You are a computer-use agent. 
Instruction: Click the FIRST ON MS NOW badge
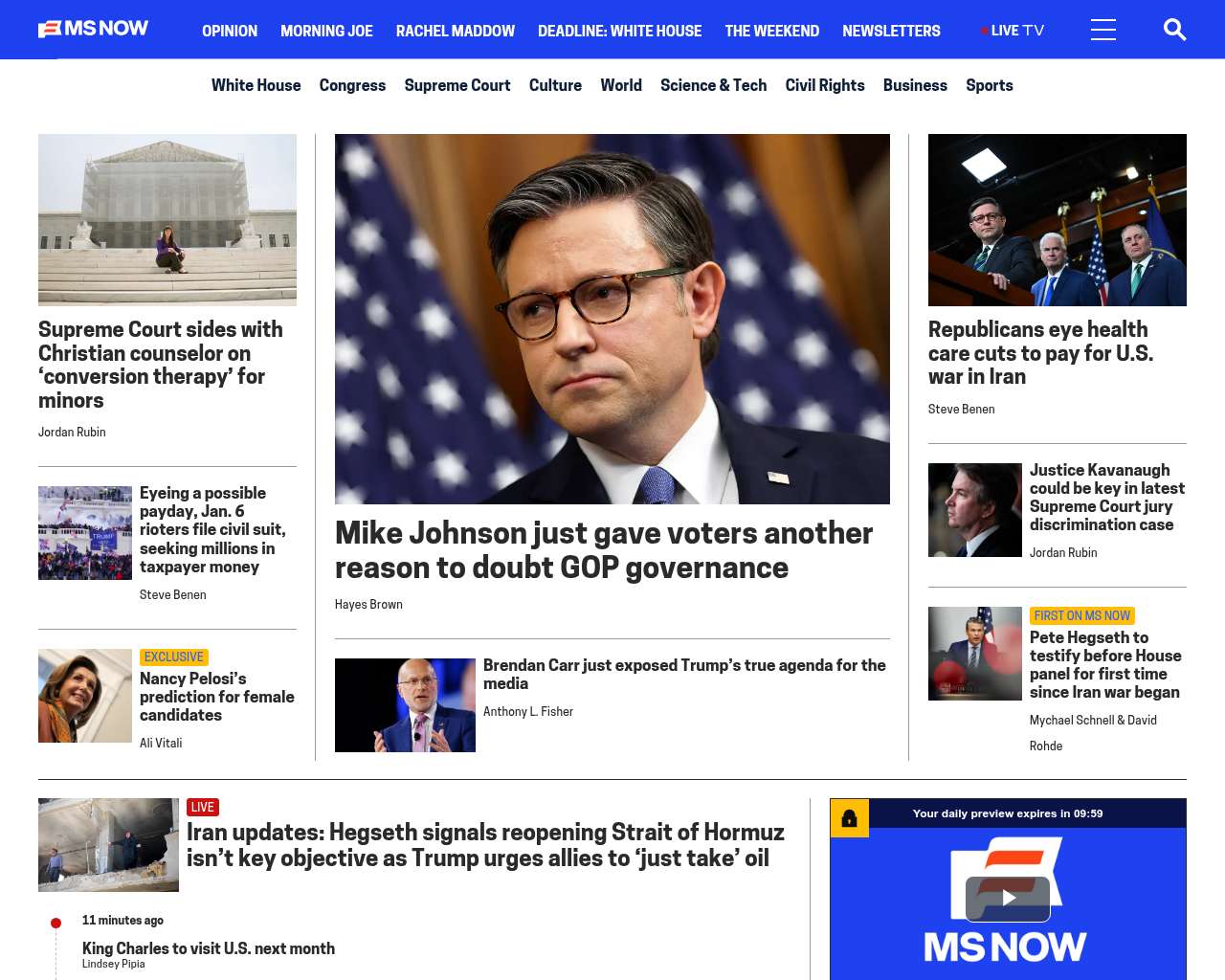click(1082, 616)
